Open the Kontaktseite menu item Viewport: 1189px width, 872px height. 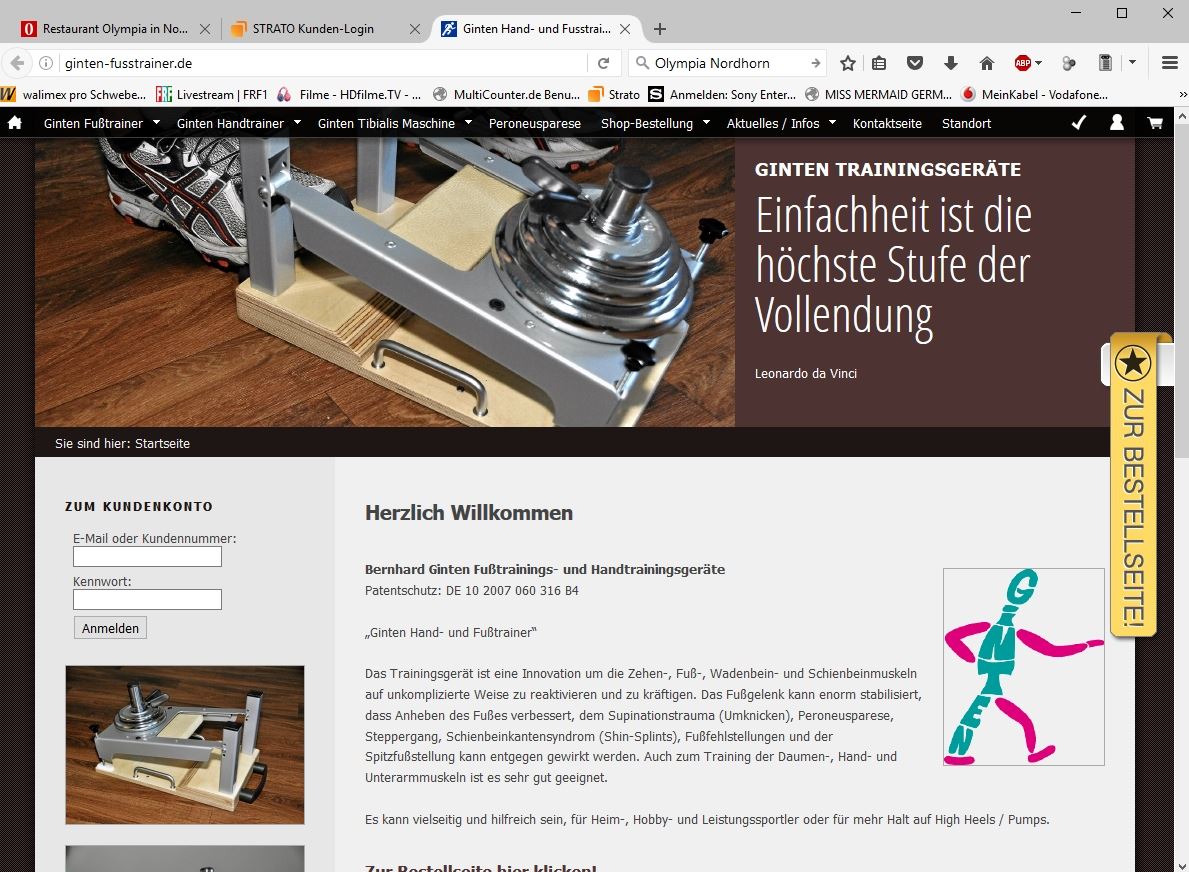(887, 123)
